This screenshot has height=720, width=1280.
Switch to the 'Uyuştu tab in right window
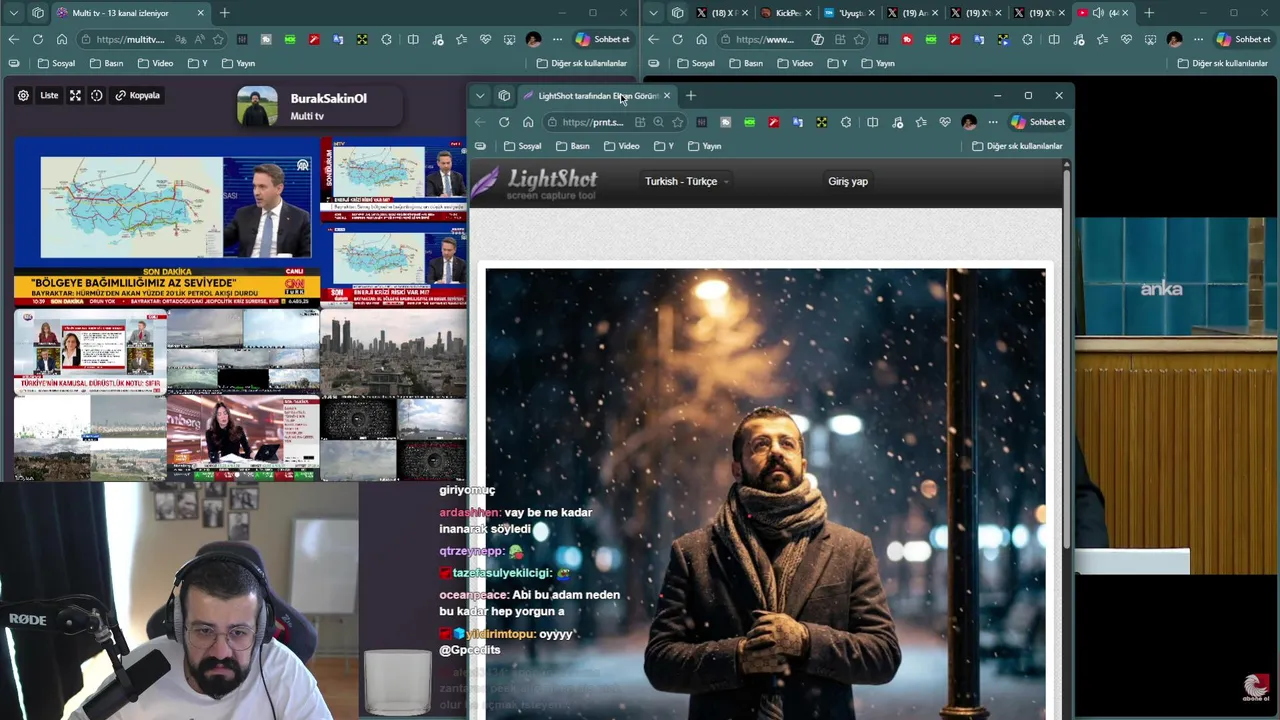pyautogui.click(x=849, y=13)
